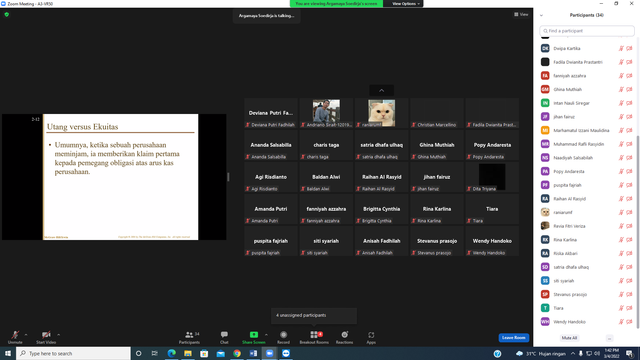Select Deviana Putri Fadhilah's video tile

pyautogui.click(x=271, y=113)
